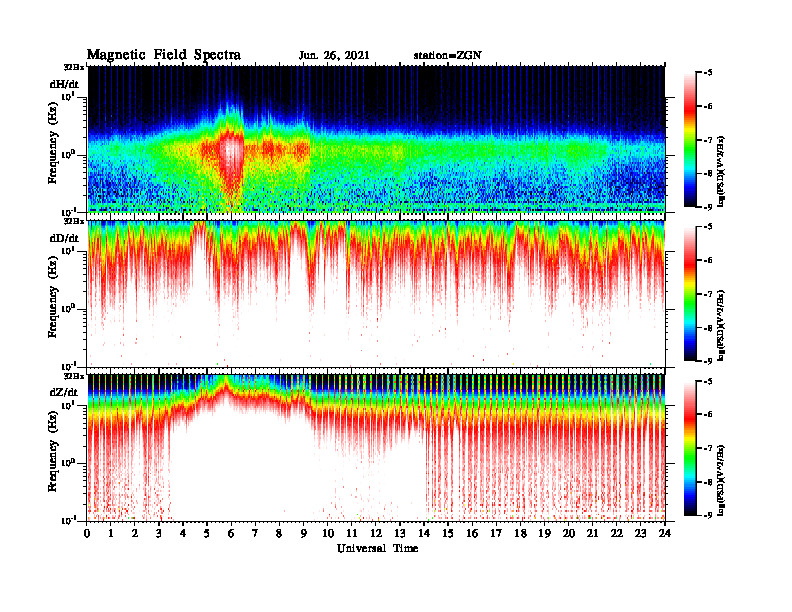Click hour tick label "23" on the time axis
The width and height of the screenshot is (792, 612).
click(x=640, y=534)
